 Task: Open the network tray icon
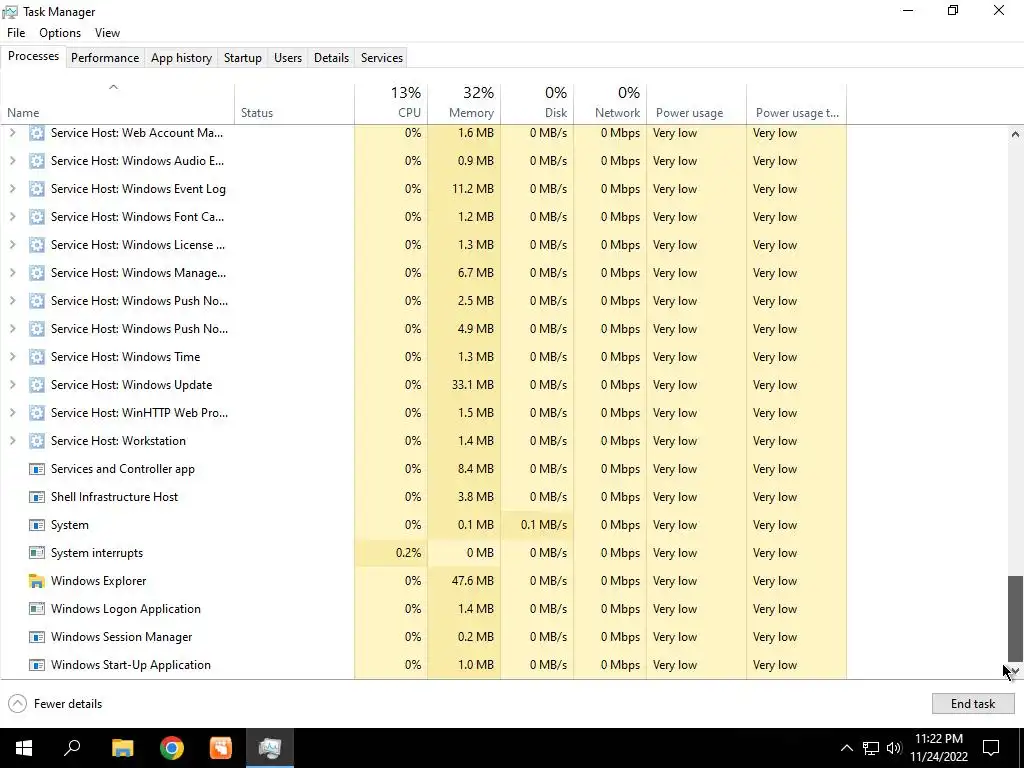(871, 748)
